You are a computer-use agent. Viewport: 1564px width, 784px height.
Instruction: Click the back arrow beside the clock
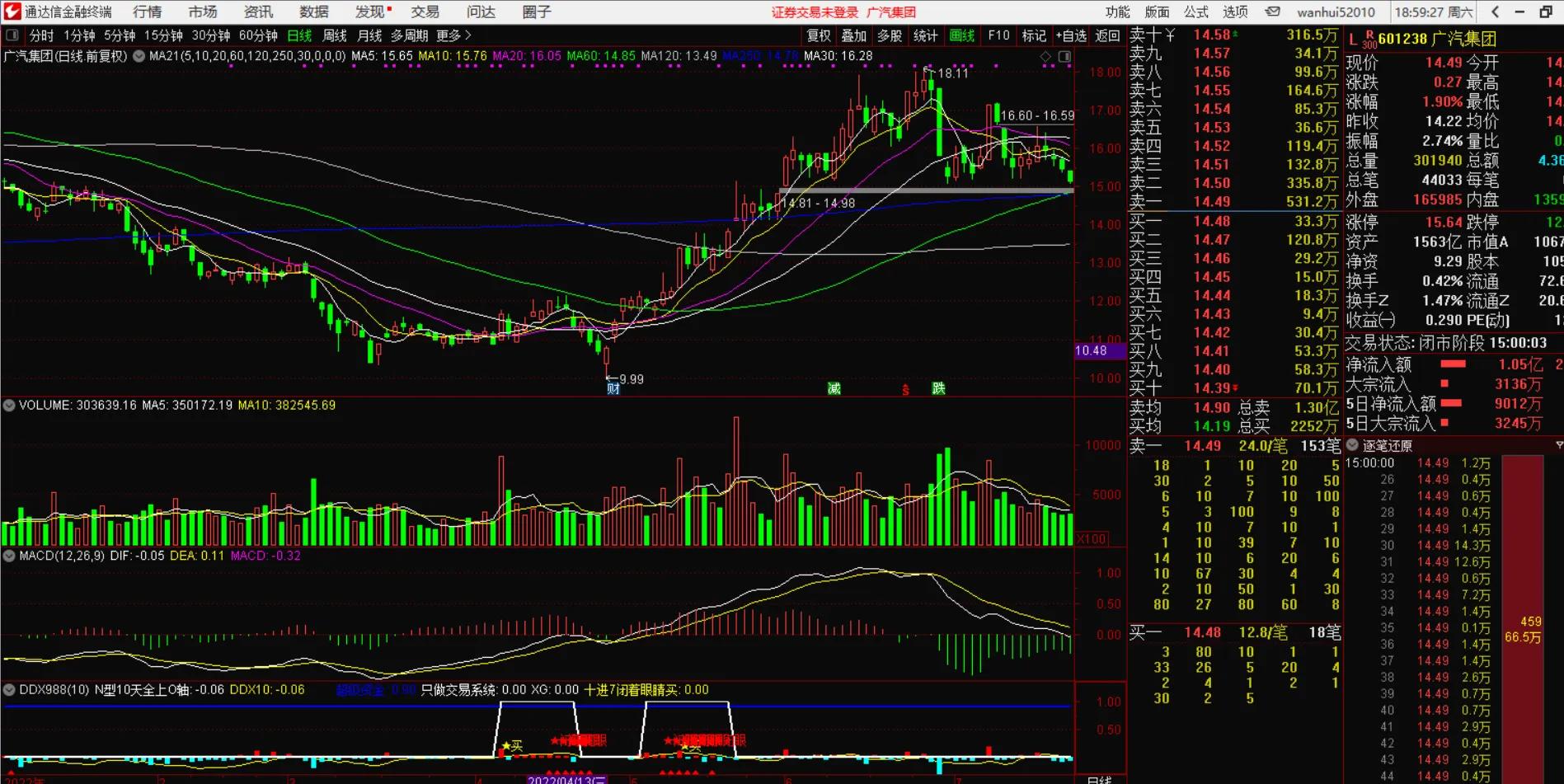point(1496,12)
